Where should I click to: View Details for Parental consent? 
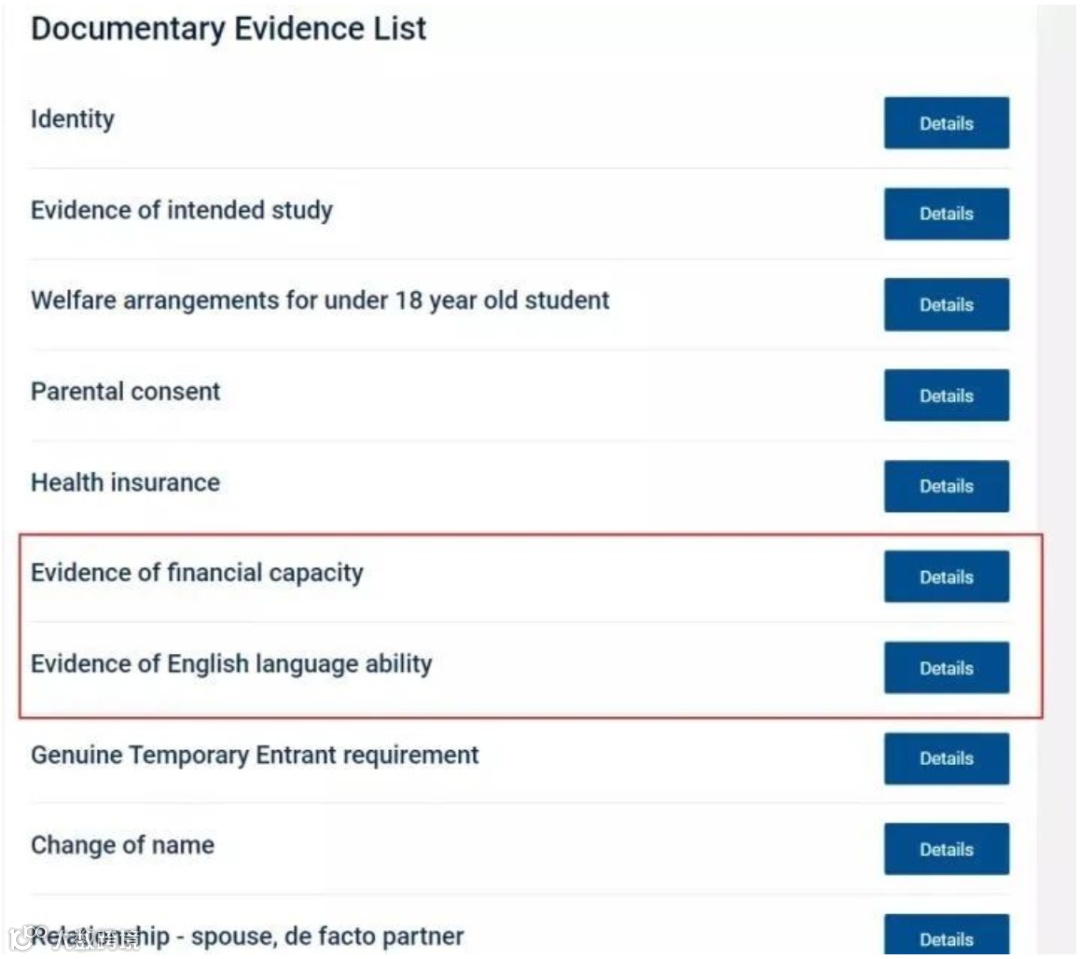click(946, 395)
